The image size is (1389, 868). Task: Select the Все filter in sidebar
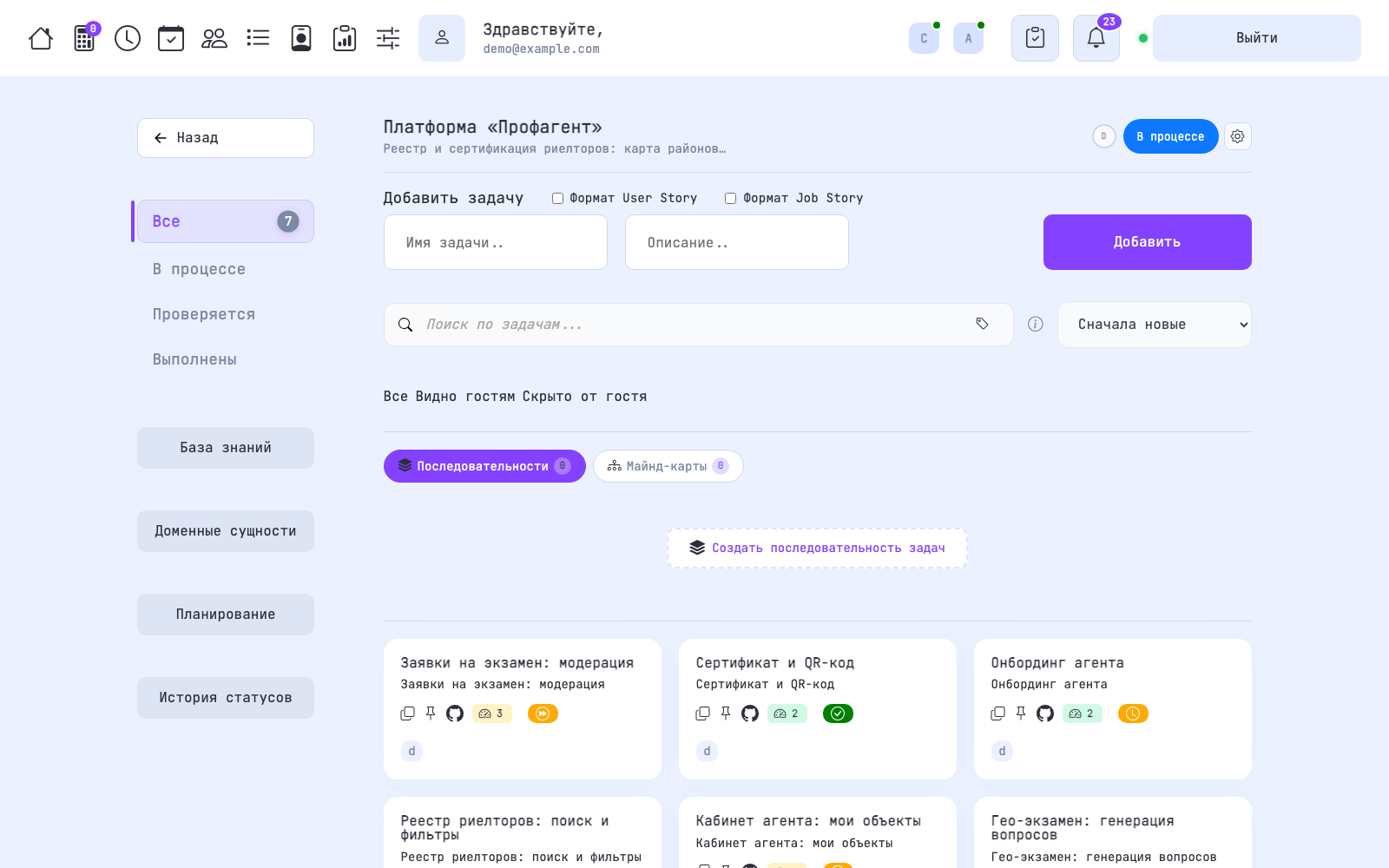[226, 221]
